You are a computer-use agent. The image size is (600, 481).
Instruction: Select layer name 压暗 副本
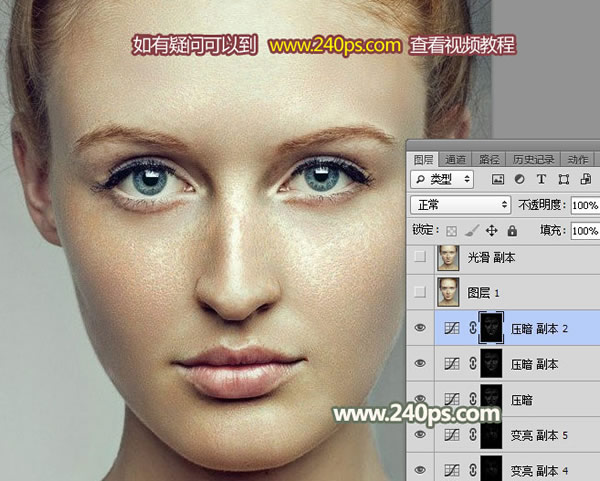click(534, 364)
